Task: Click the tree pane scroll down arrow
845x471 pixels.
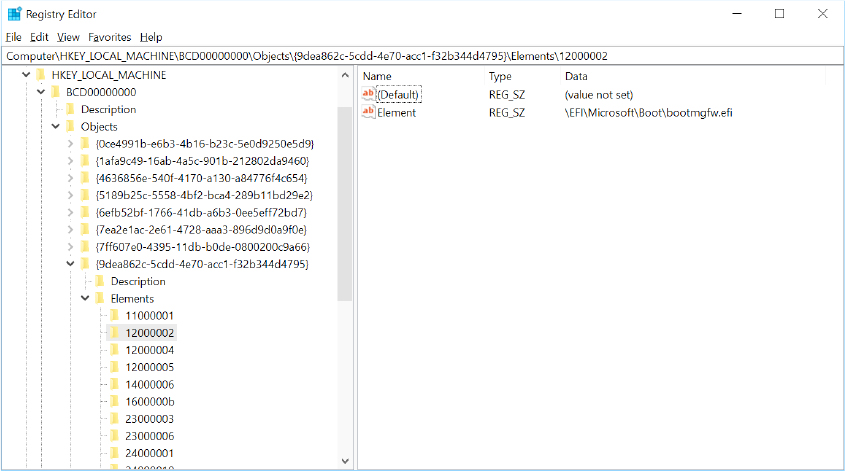Action: pos(345,462)
